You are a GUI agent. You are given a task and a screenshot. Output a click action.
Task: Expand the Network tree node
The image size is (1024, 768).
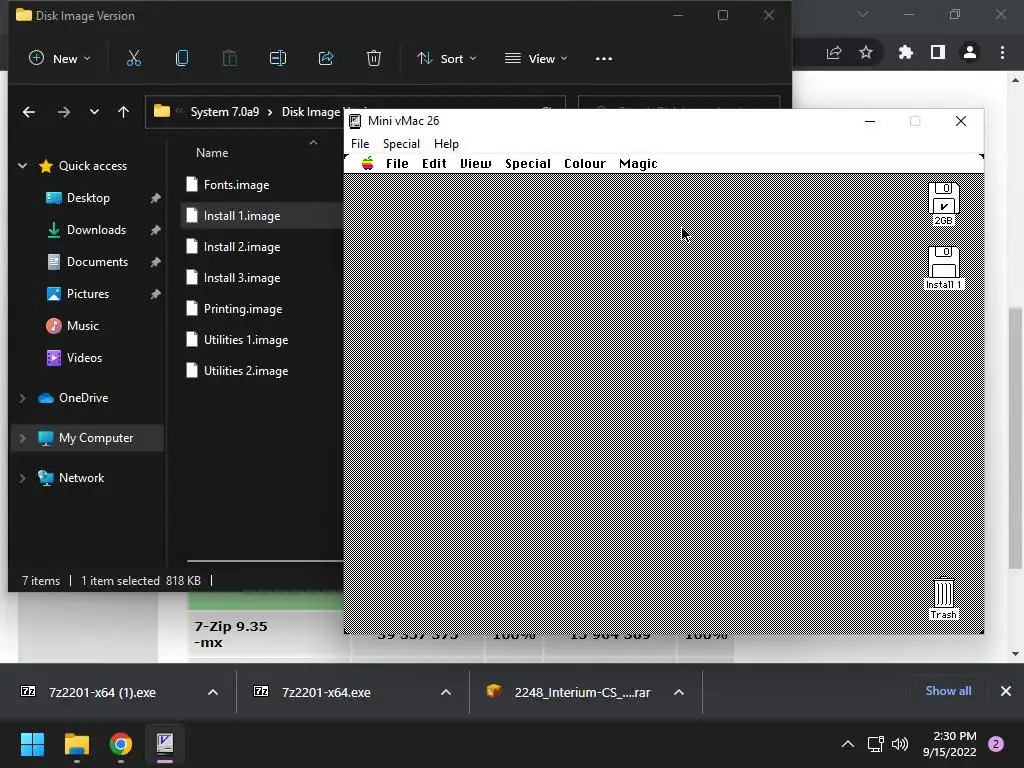[x=23, y=478]
